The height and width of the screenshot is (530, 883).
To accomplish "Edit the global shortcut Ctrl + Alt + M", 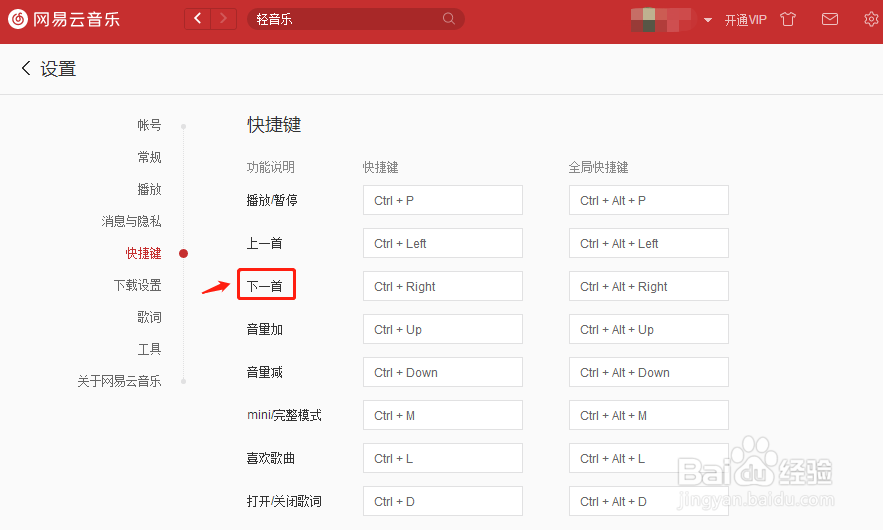I will tap(649, 415).
